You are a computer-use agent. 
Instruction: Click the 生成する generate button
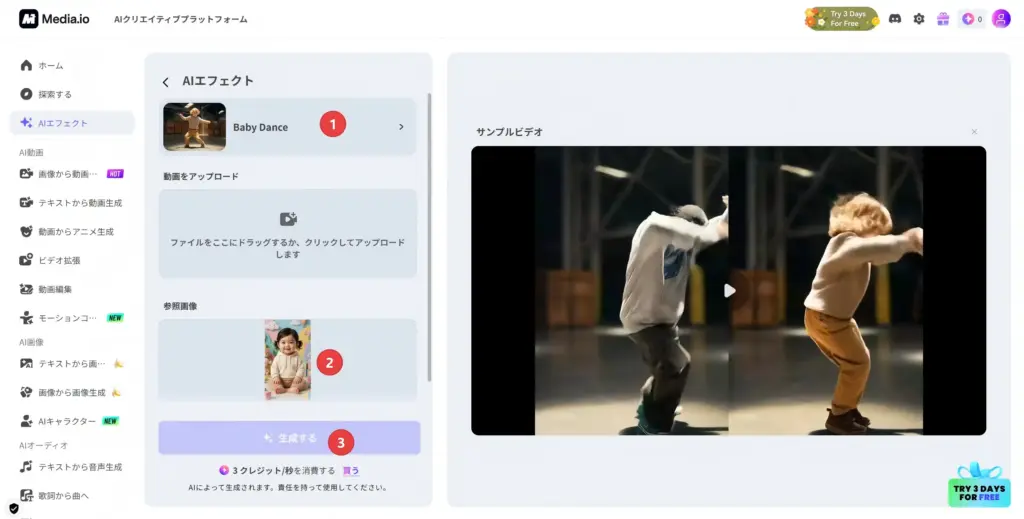289,438
